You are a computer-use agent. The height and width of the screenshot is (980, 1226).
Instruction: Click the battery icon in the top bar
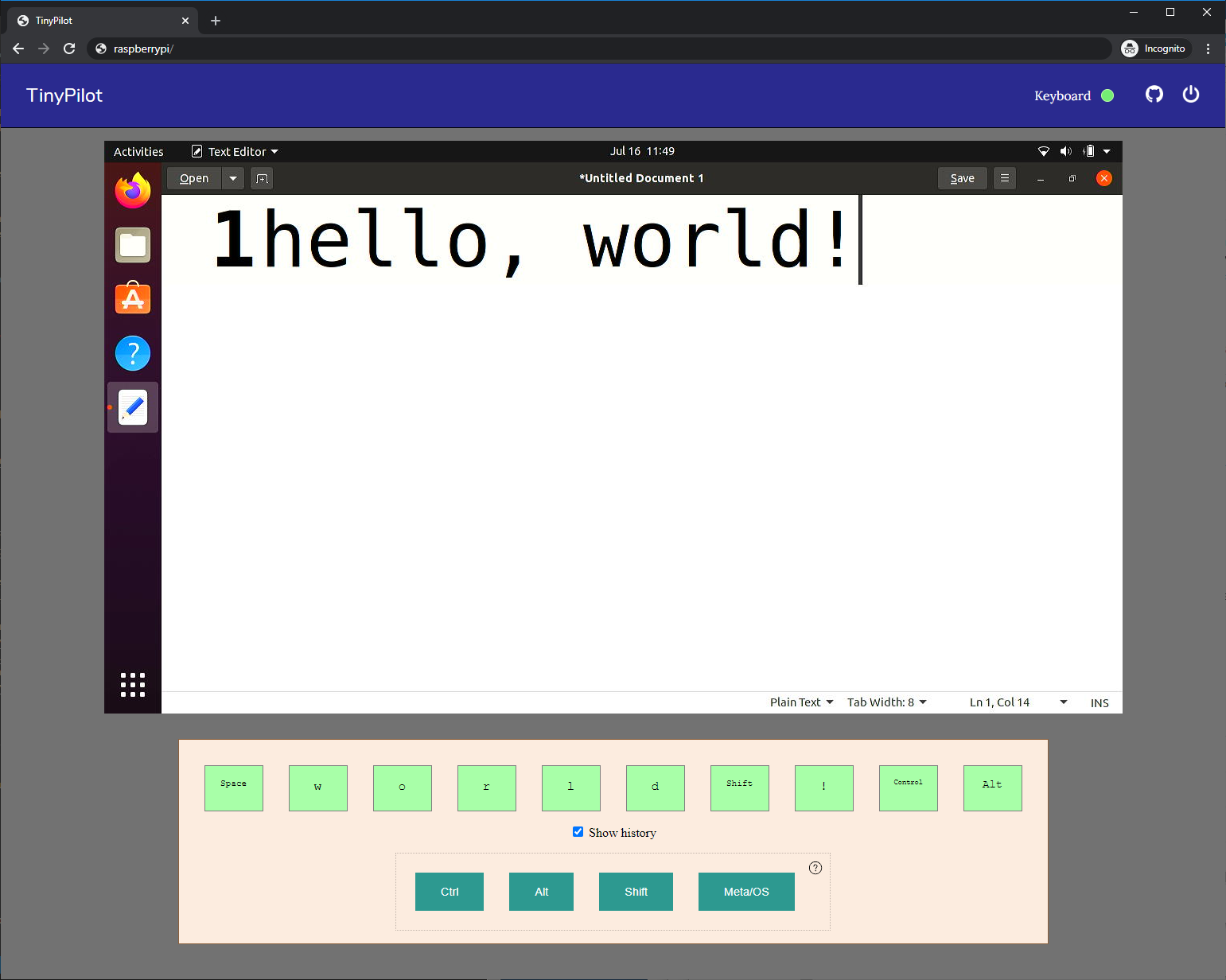click(1088, 151)
